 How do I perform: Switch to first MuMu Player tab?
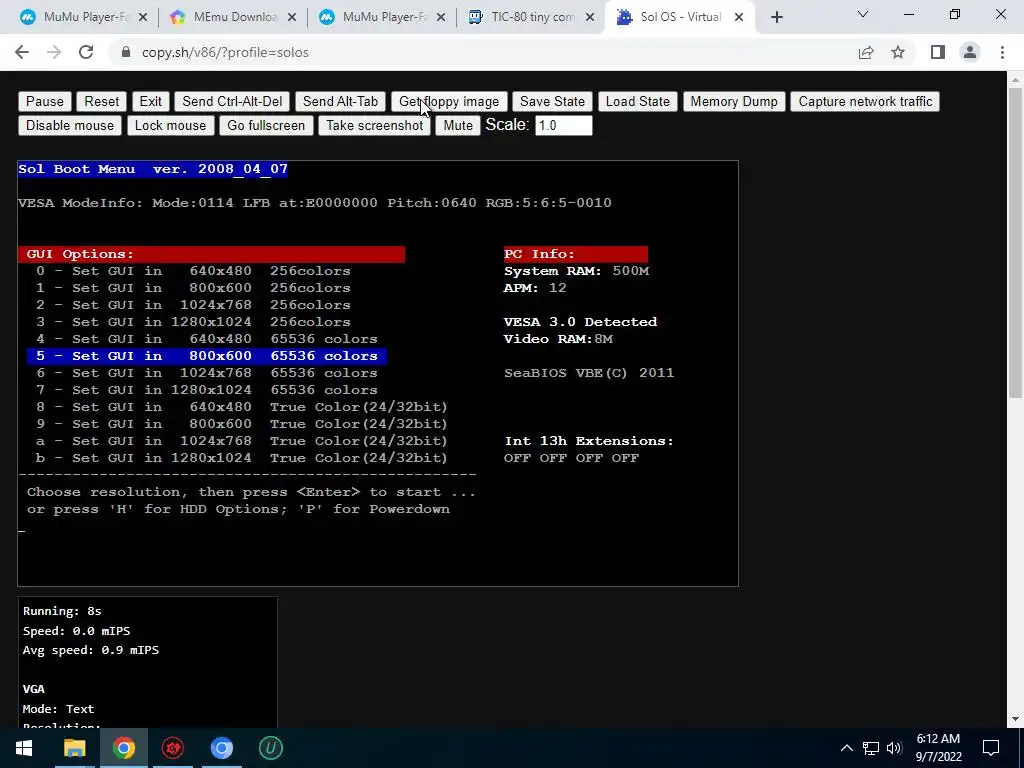[85, 17]
